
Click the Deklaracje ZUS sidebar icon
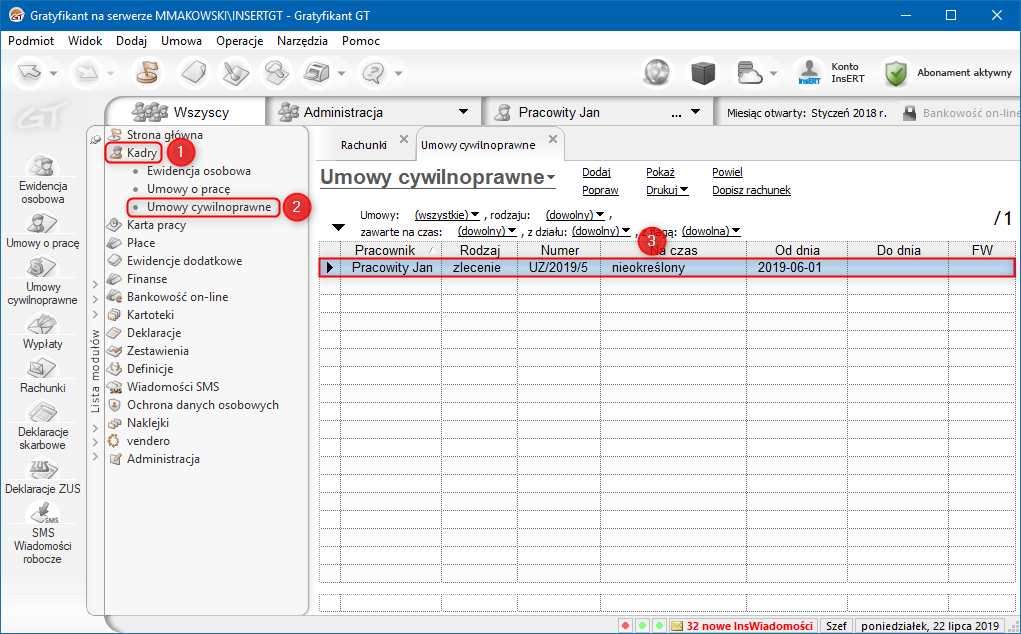[x=42, y=468]
